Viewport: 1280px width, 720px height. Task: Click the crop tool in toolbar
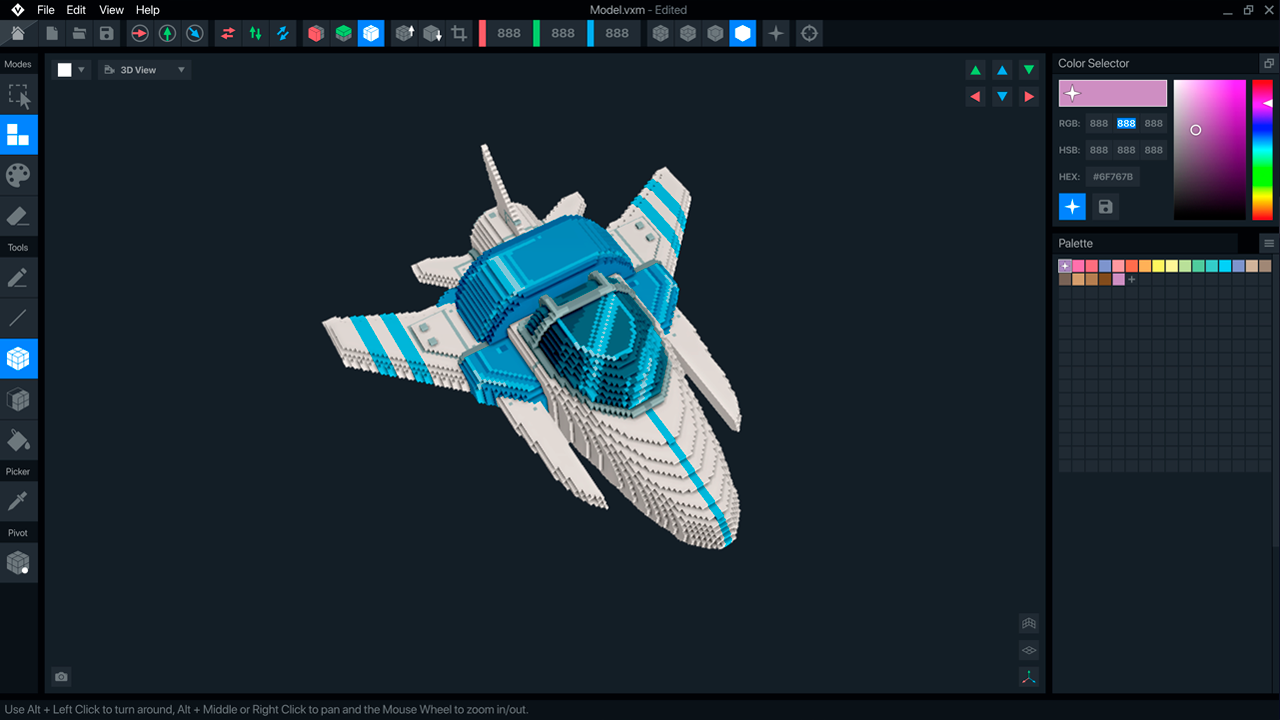[x=459, y=33]
